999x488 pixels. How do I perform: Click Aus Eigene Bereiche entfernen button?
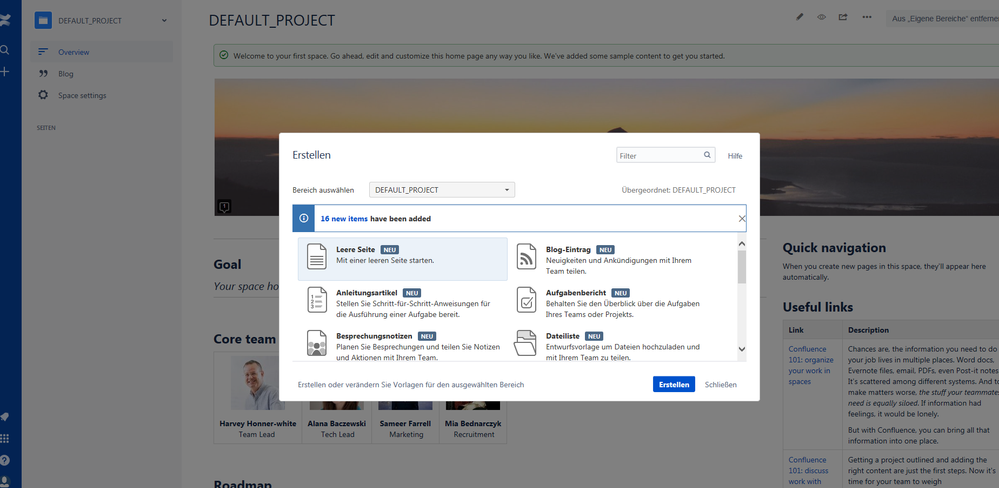[943, 18]
